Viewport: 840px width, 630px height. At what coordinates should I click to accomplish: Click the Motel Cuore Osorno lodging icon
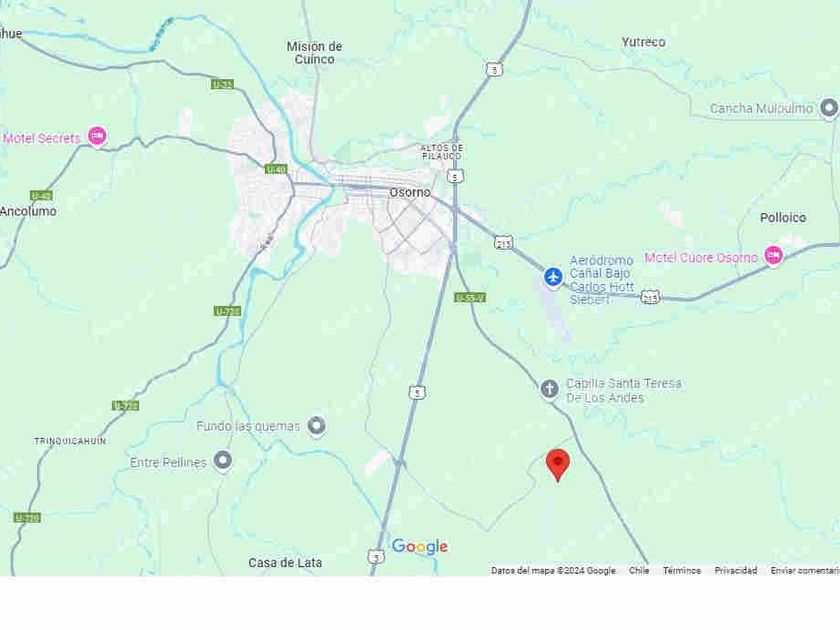point(774,256)
